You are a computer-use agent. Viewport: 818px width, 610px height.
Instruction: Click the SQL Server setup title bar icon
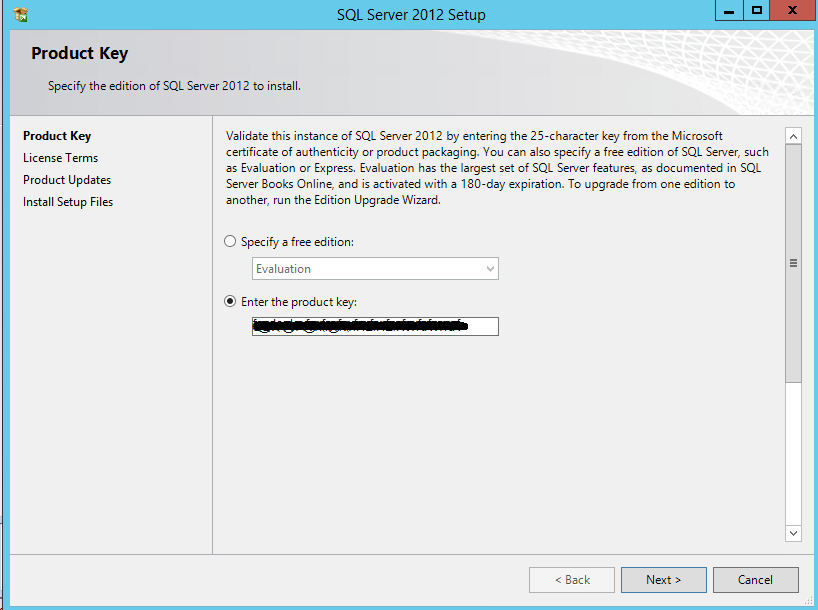click(x=21, y=15)
